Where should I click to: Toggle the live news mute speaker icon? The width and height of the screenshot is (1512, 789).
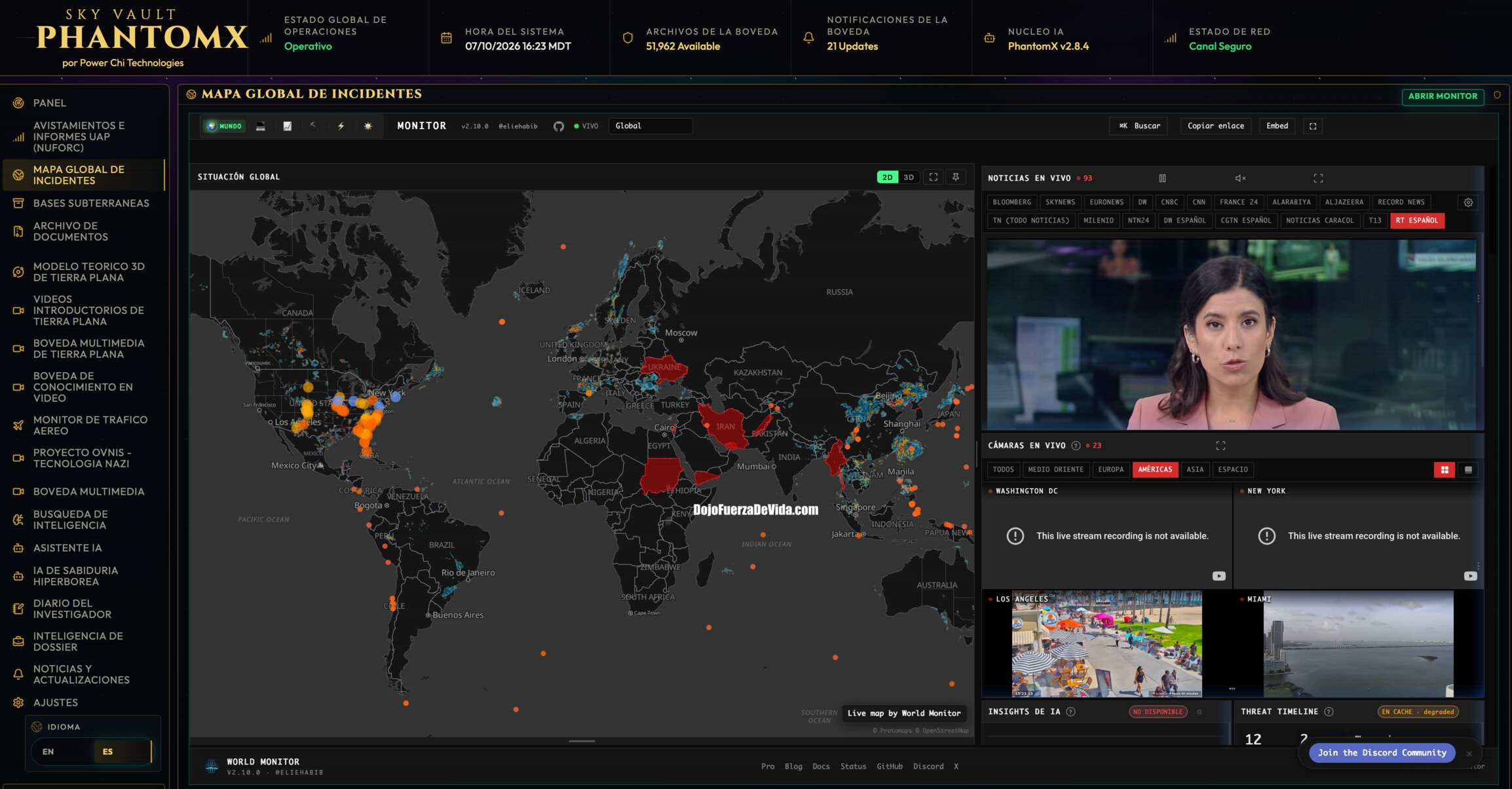pos(1240,178)
